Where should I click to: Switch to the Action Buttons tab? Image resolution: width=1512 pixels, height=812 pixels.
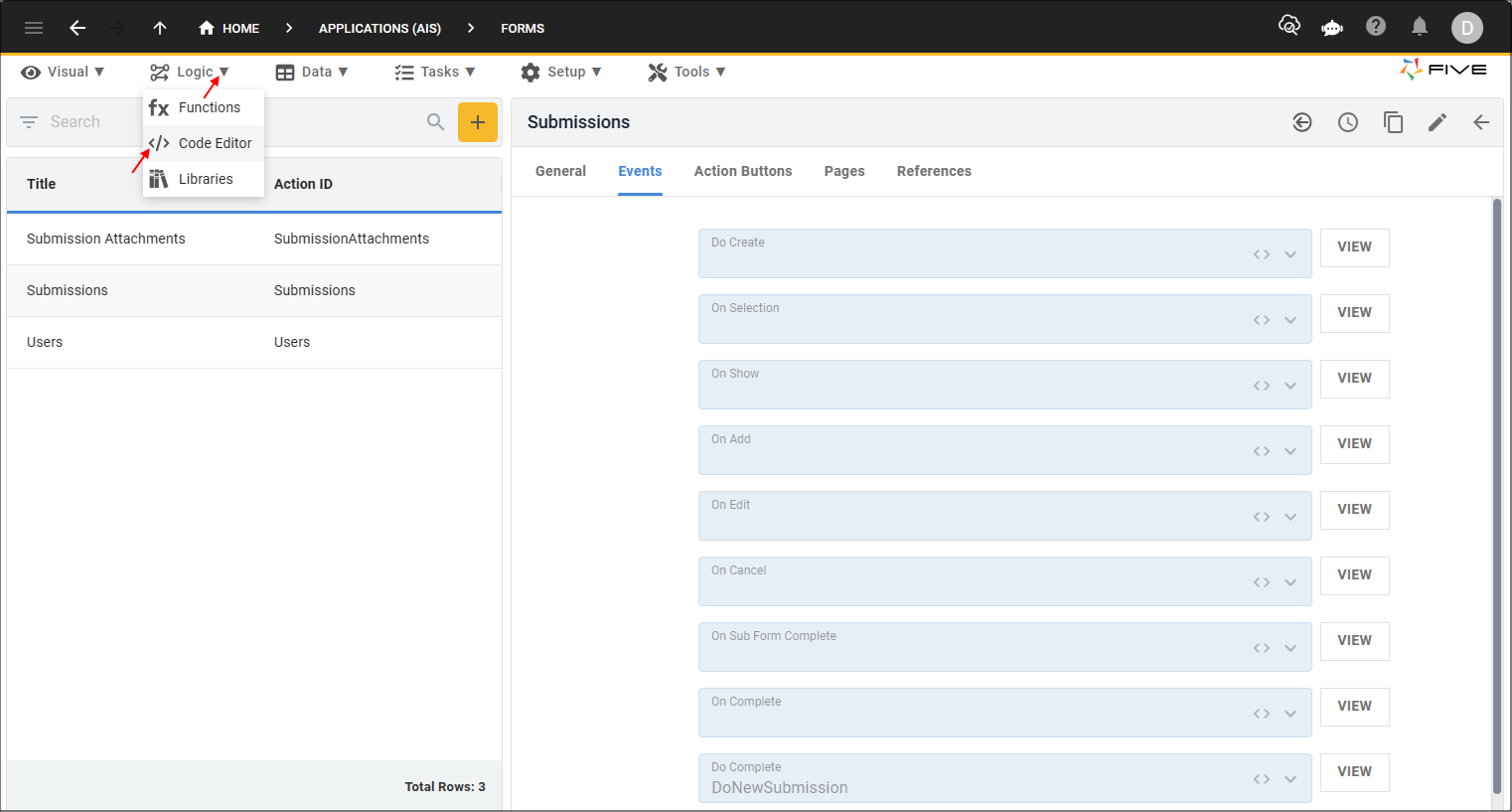[743, 171]
